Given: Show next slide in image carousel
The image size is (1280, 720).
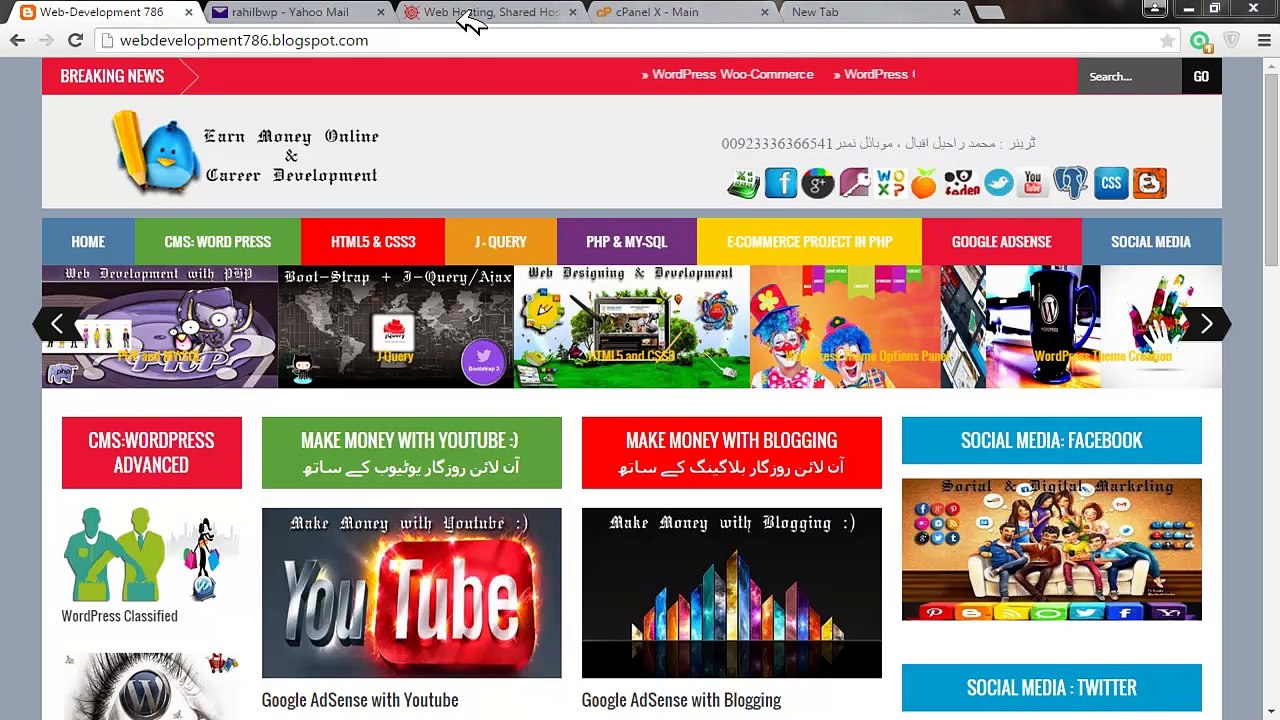Looking at the screenshot, I should pyautogui.click(x=1206, y=323).
